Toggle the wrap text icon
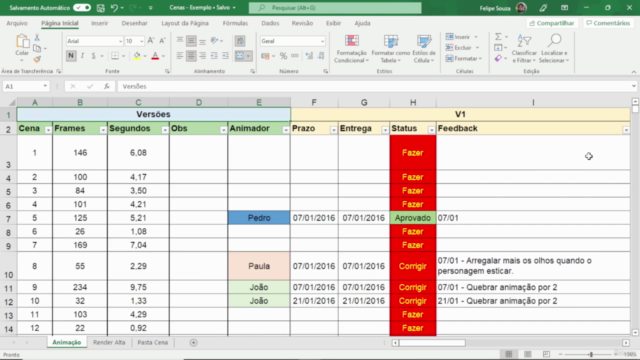Viewport: 640px width, 360px height. 240,41
